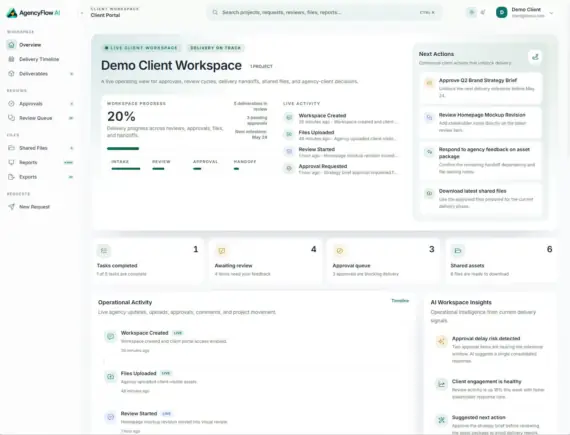Open Reports from the sidebar

click(40, 162)
